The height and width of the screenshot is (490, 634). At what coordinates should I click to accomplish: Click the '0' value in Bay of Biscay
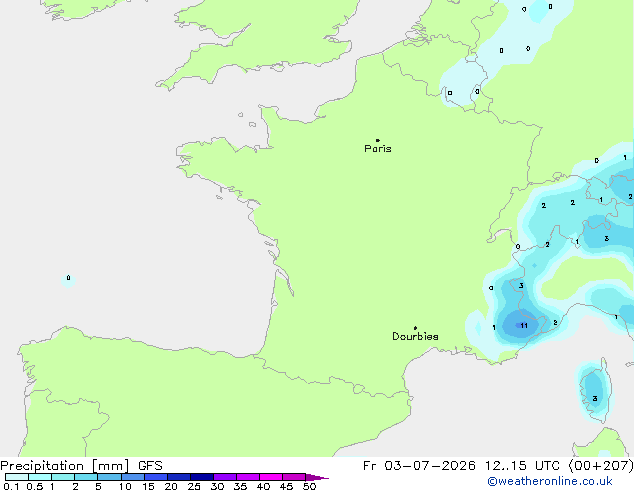click(68, 278)
